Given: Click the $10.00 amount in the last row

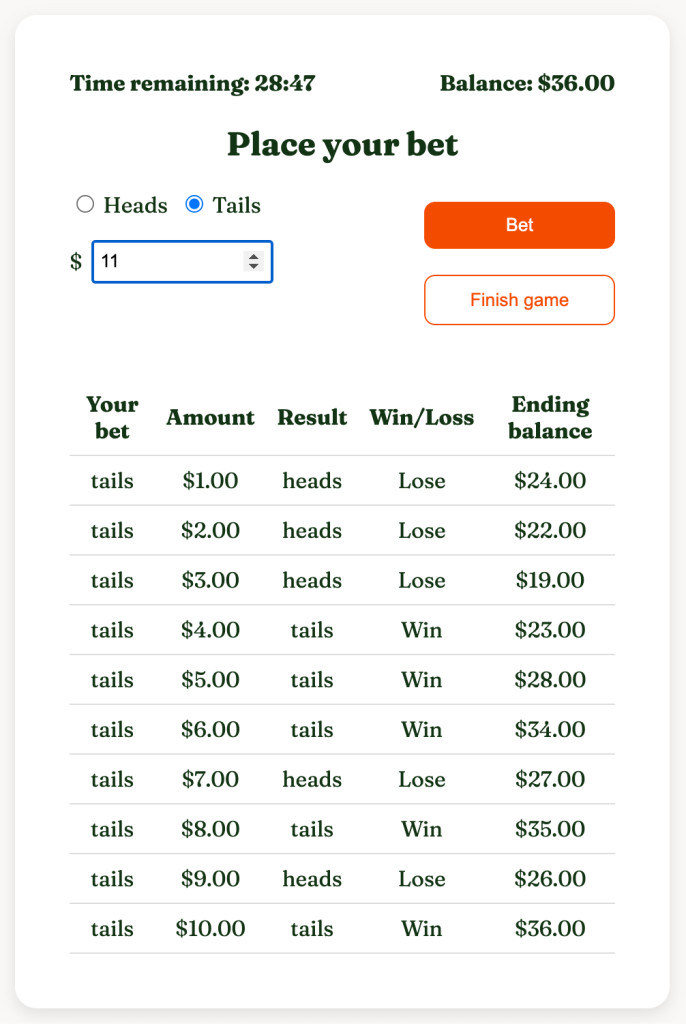Looking at the screenshot, I should pos(210,929).
